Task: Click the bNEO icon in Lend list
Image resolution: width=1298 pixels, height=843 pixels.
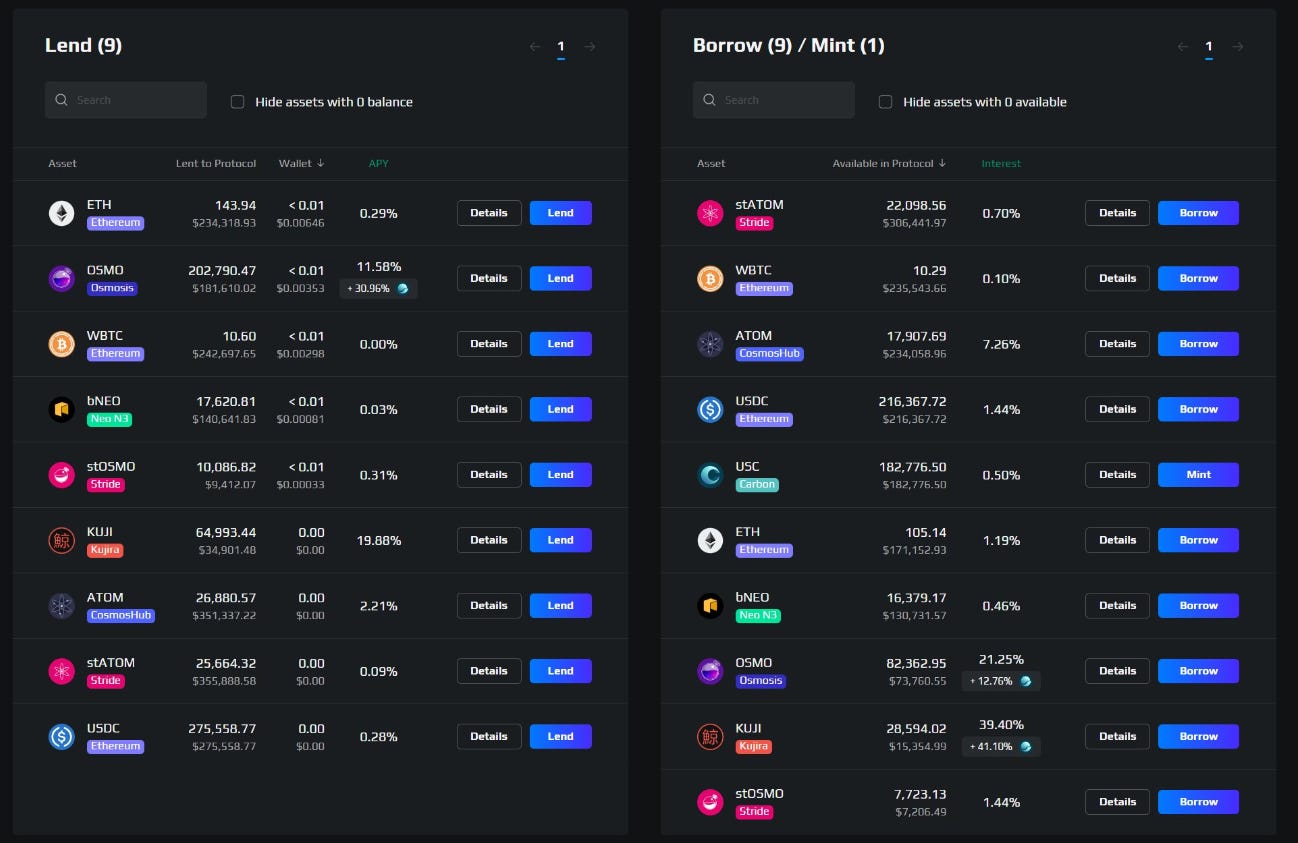Action: 62,409
